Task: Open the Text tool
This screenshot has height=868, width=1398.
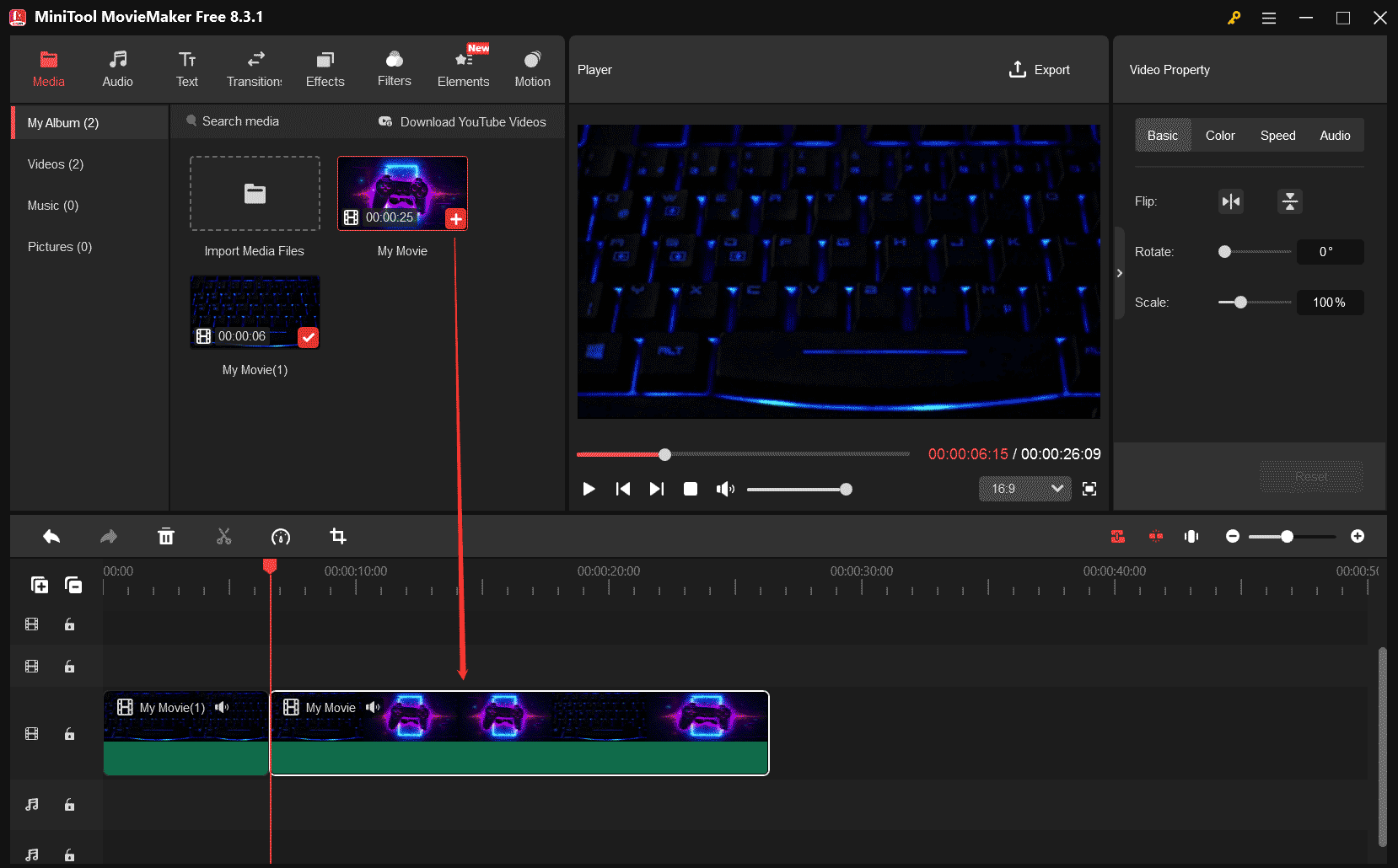Action: (x=186, y=67)
